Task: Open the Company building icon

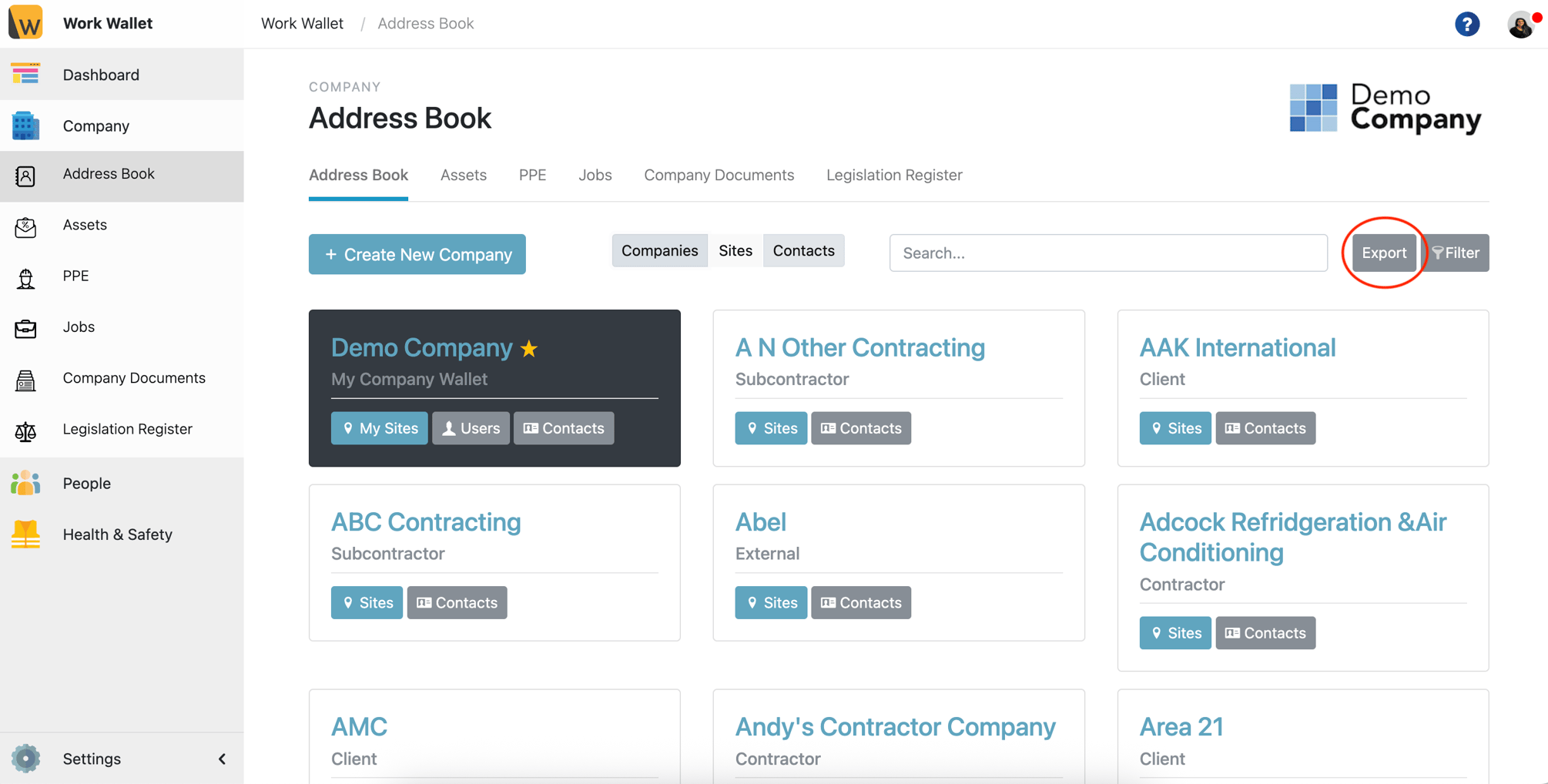Action: [x=25, y=126]
